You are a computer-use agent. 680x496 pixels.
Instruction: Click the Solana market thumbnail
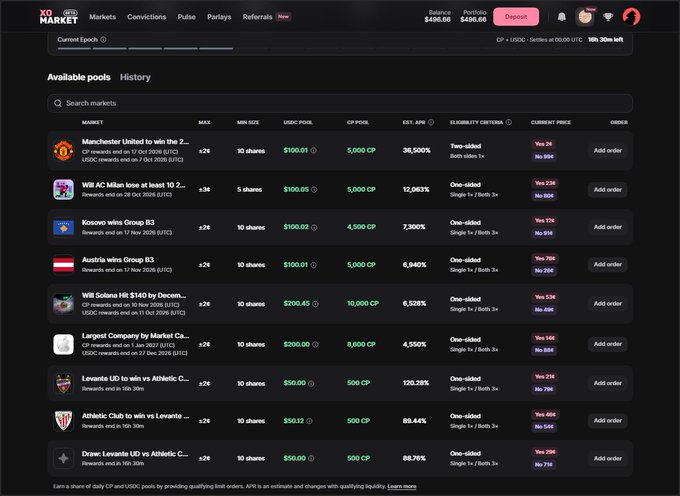coord(63,303)
